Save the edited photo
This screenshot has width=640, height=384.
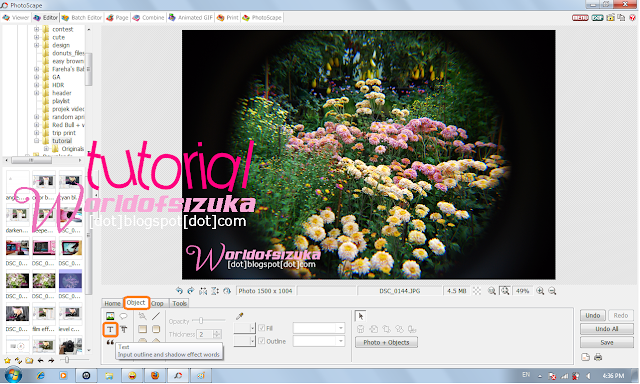[607, 342]
